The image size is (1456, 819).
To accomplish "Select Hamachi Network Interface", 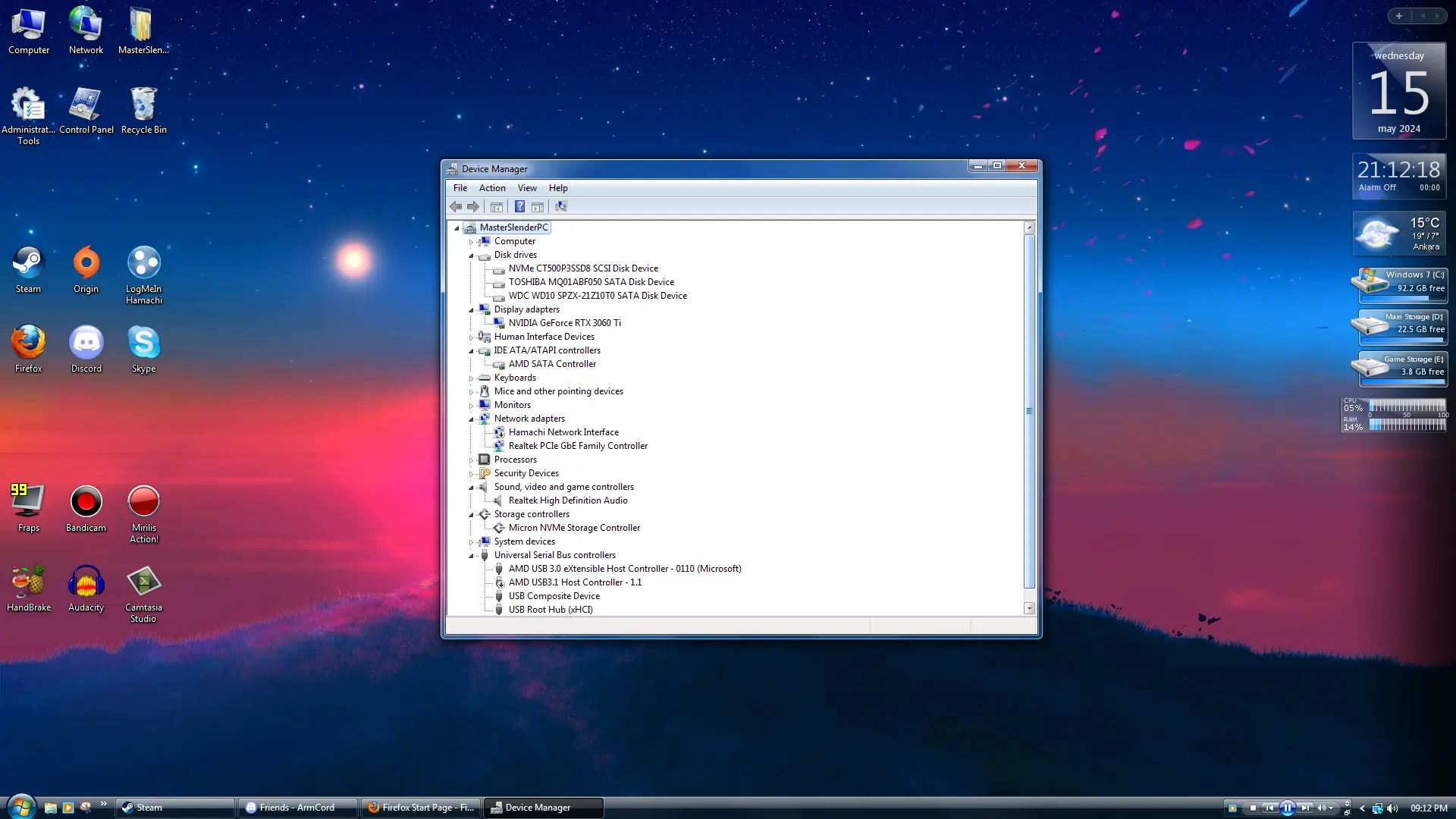I will pos(563,432).
